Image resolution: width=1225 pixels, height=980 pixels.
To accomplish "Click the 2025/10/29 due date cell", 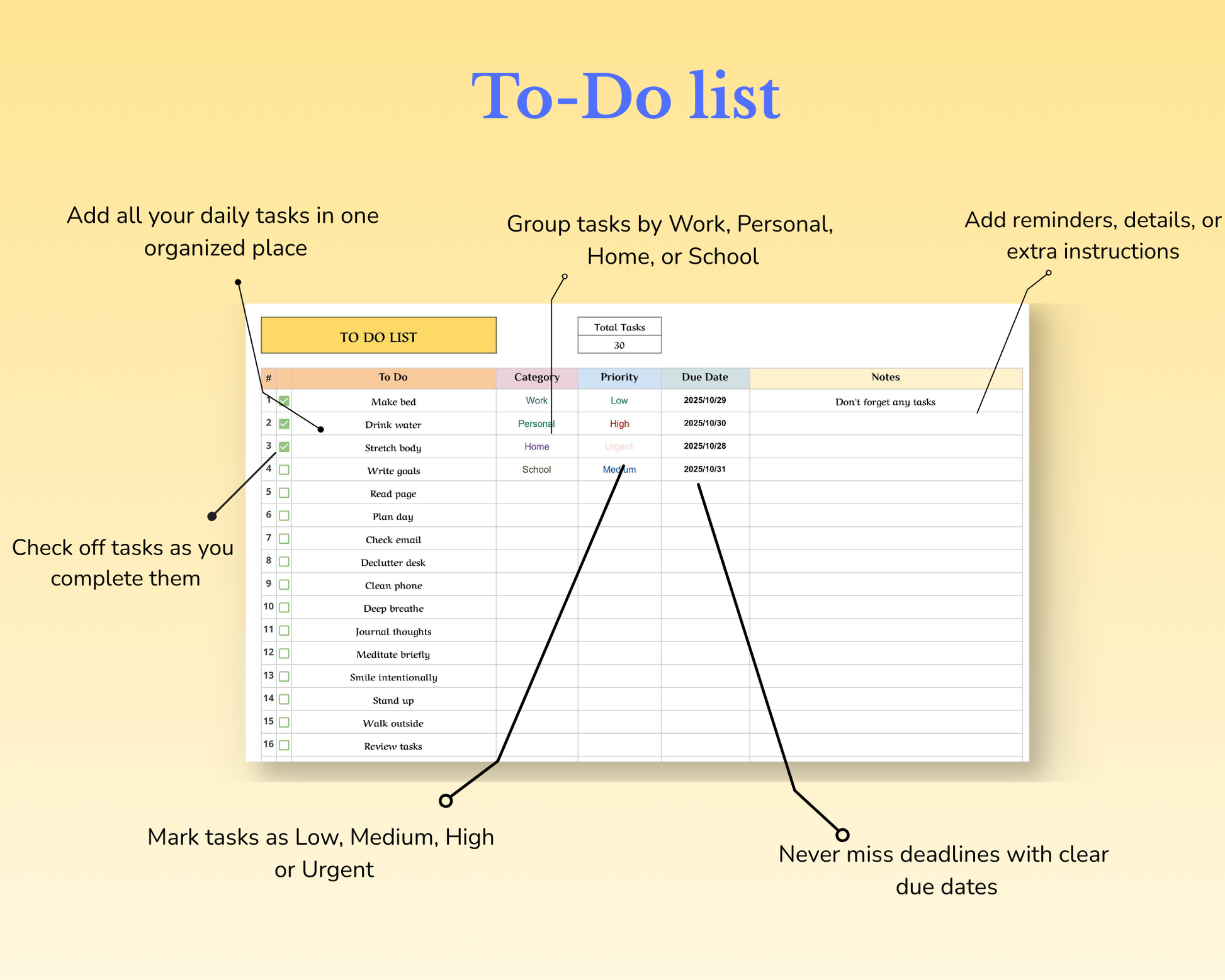I will (x=704, y=400).
